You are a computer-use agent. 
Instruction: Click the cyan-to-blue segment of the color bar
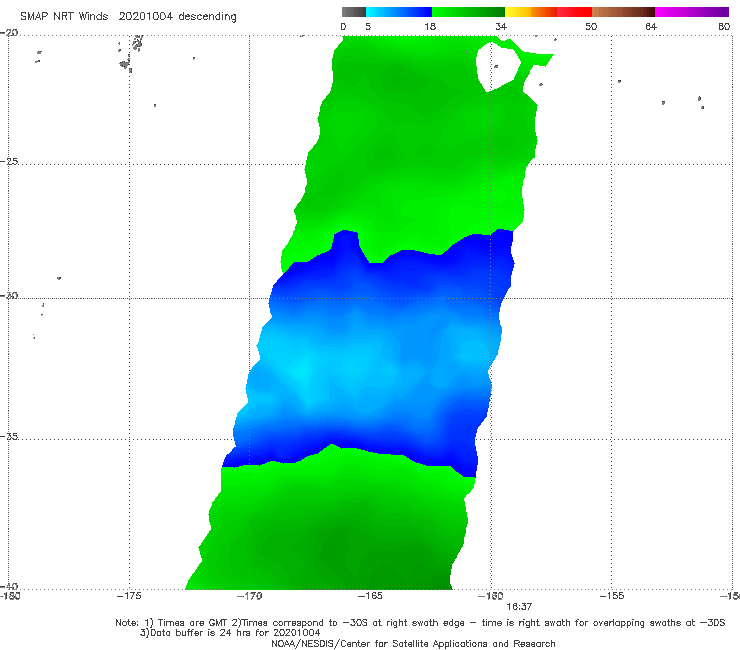coord(399,12)
